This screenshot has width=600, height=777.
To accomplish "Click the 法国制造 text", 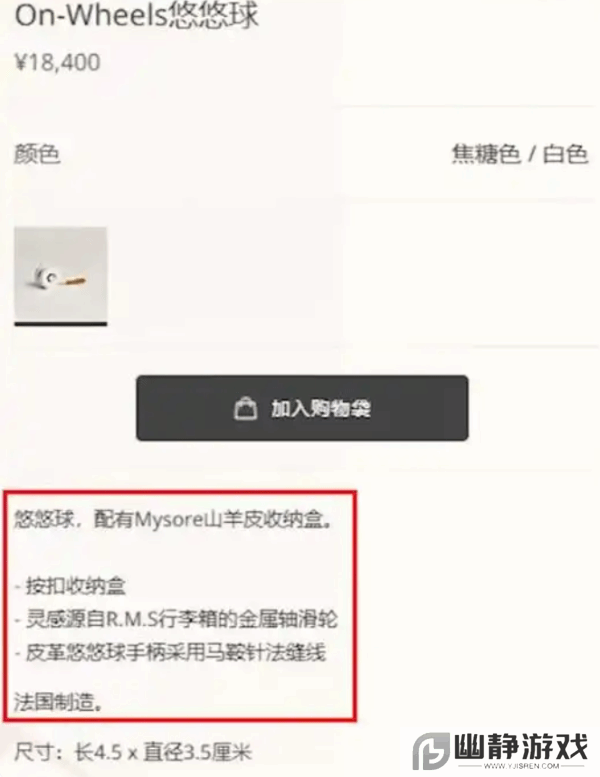I will [58, 702].
